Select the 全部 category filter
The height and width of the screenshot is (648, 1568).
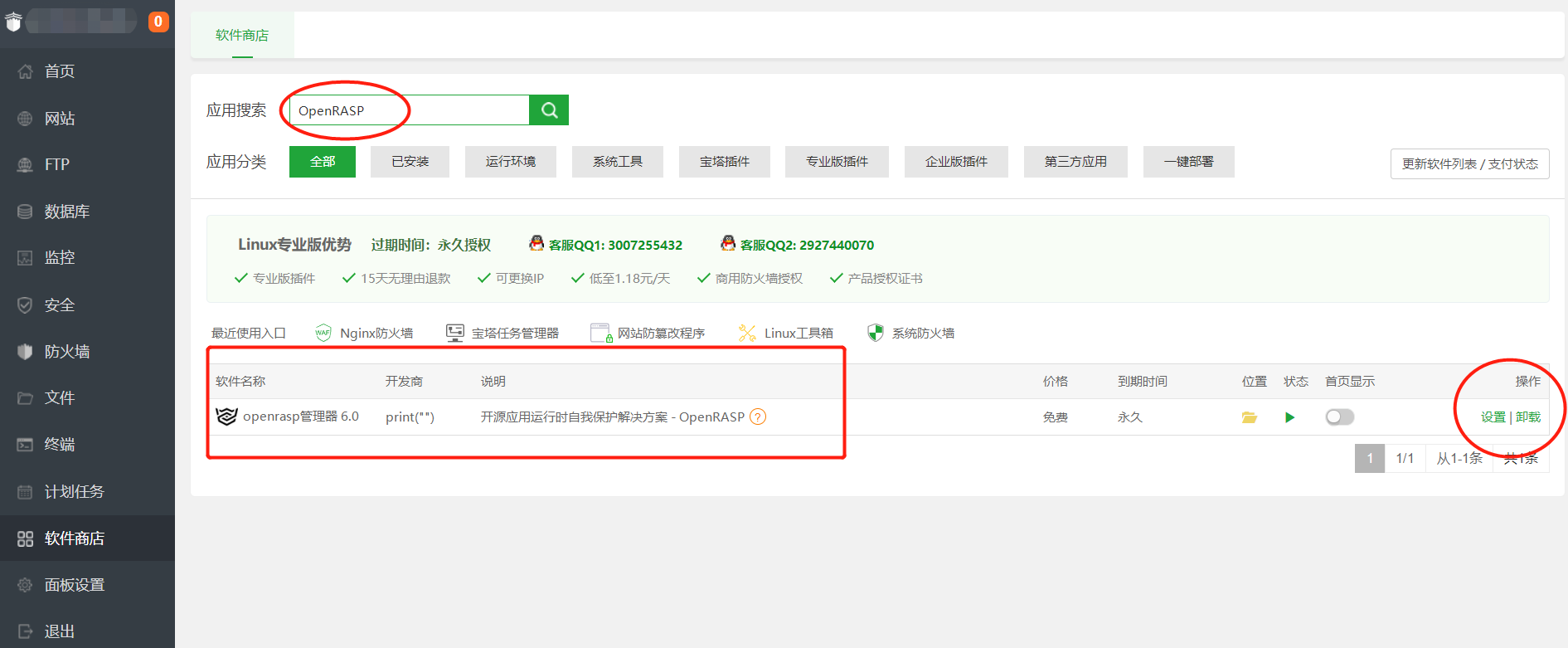click(323, 162)
